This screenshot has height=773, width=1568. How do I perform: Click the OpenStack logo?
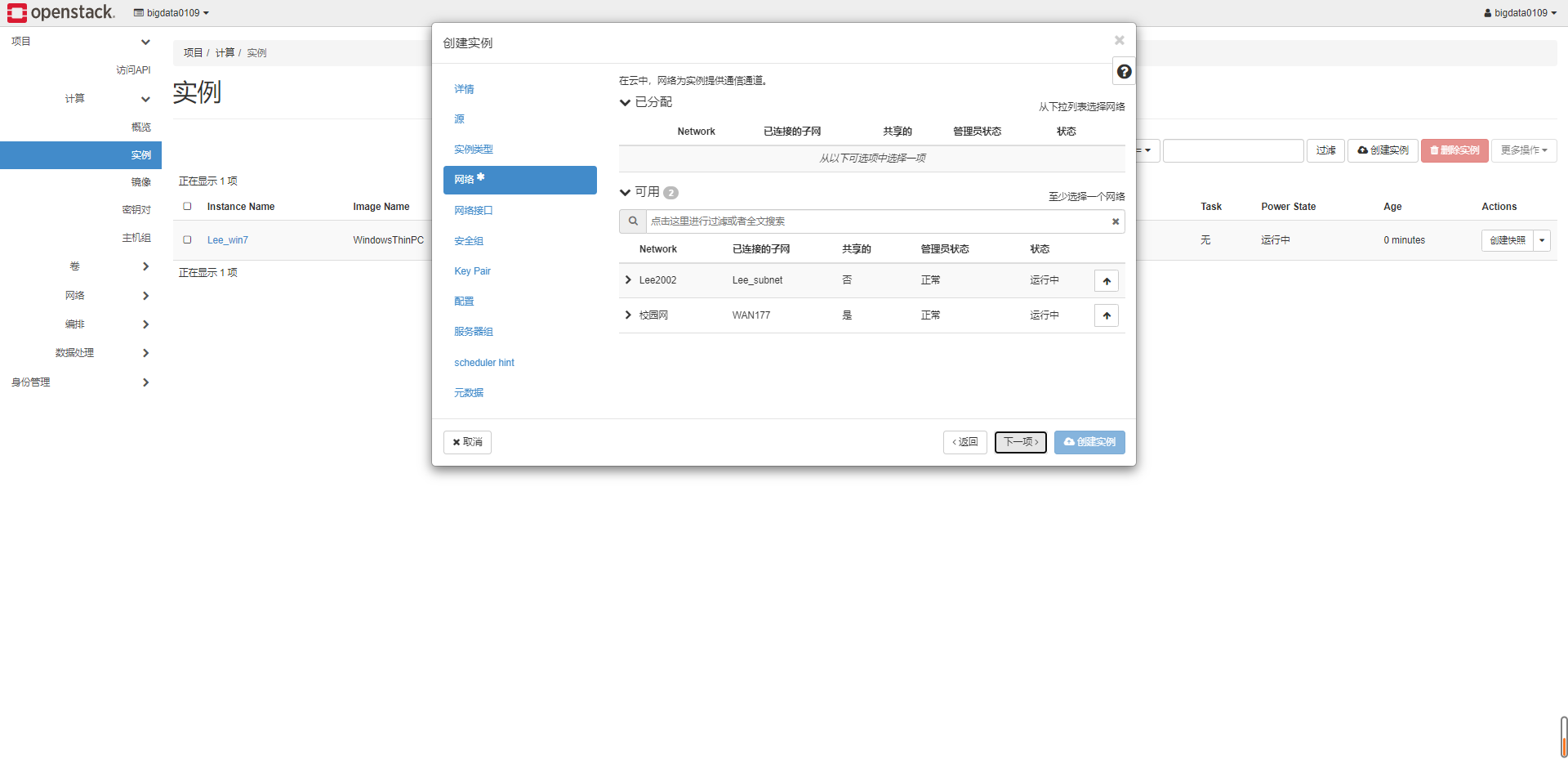(x=61, y=12)
